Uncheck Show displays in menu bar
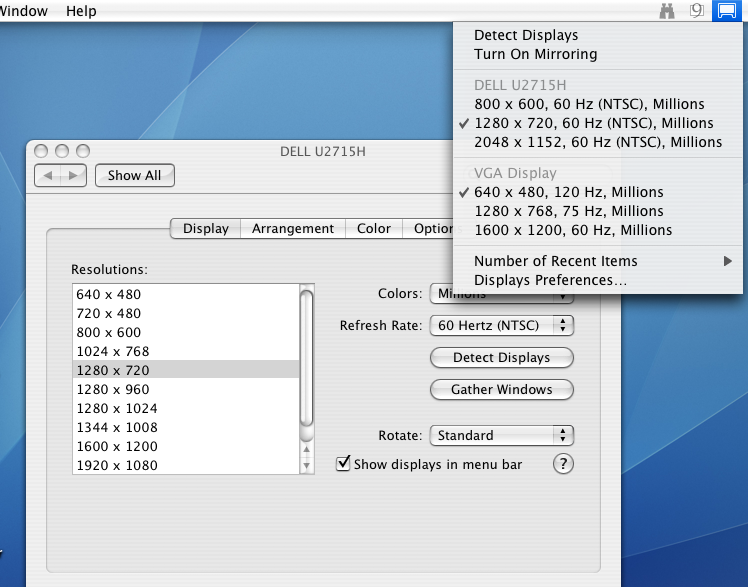 click(344, 464)
